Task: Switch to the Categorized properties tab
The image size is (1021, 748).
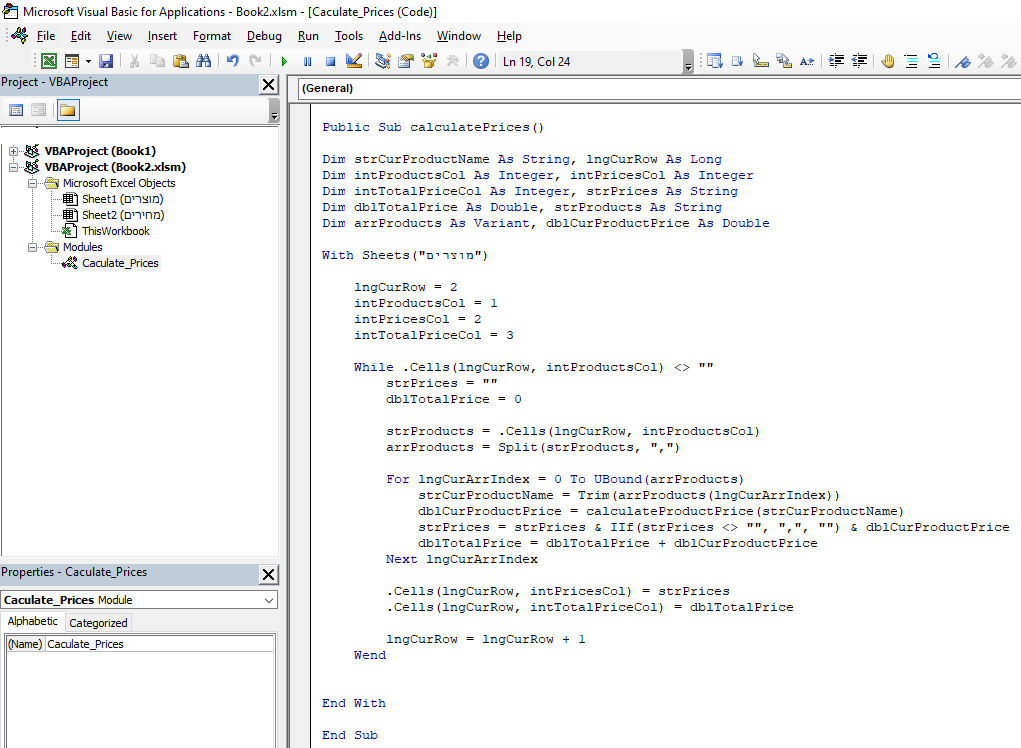Action: click(98, 622)
